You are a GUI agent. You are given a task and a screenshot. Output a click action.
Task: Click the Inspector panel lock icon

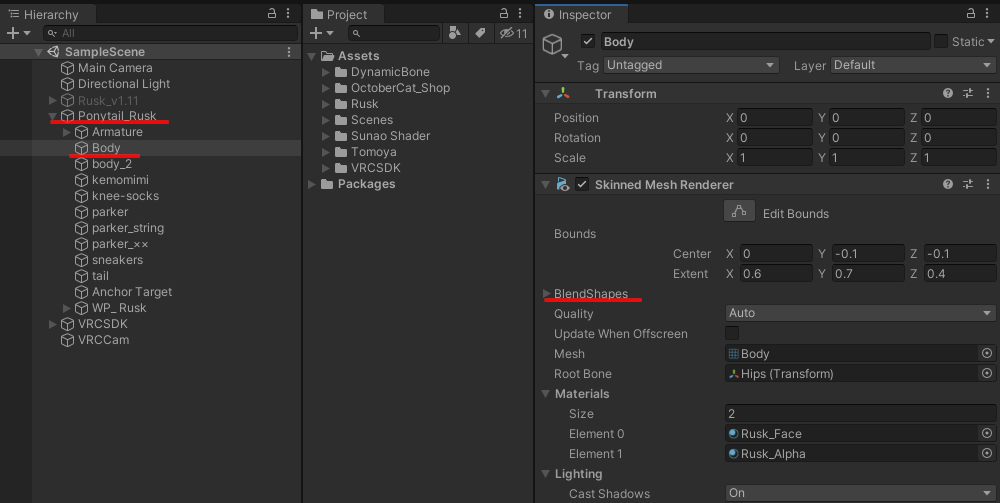coord(971,13)
